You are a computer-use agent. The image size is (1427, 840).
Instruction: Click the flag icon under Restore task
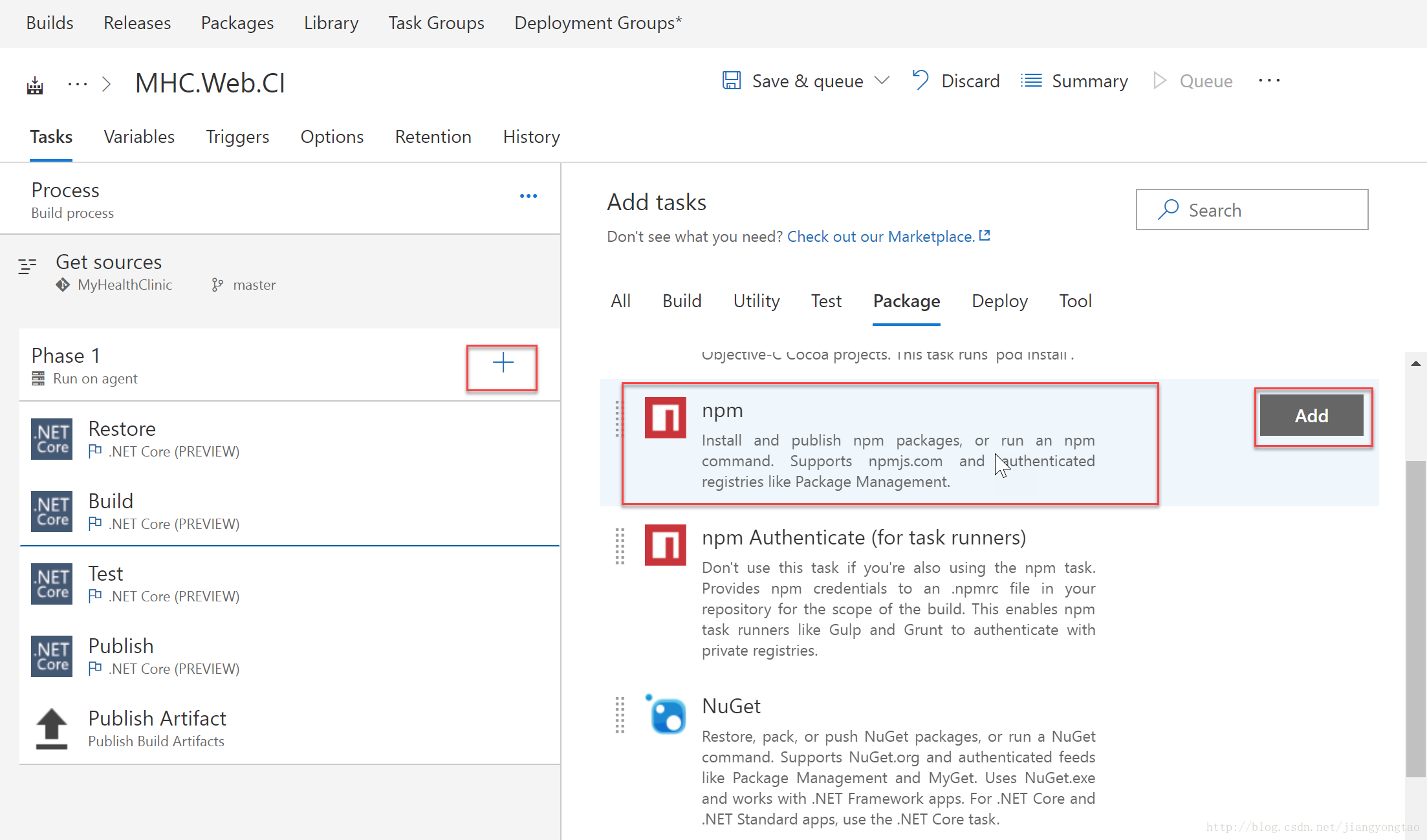[95, 451]
